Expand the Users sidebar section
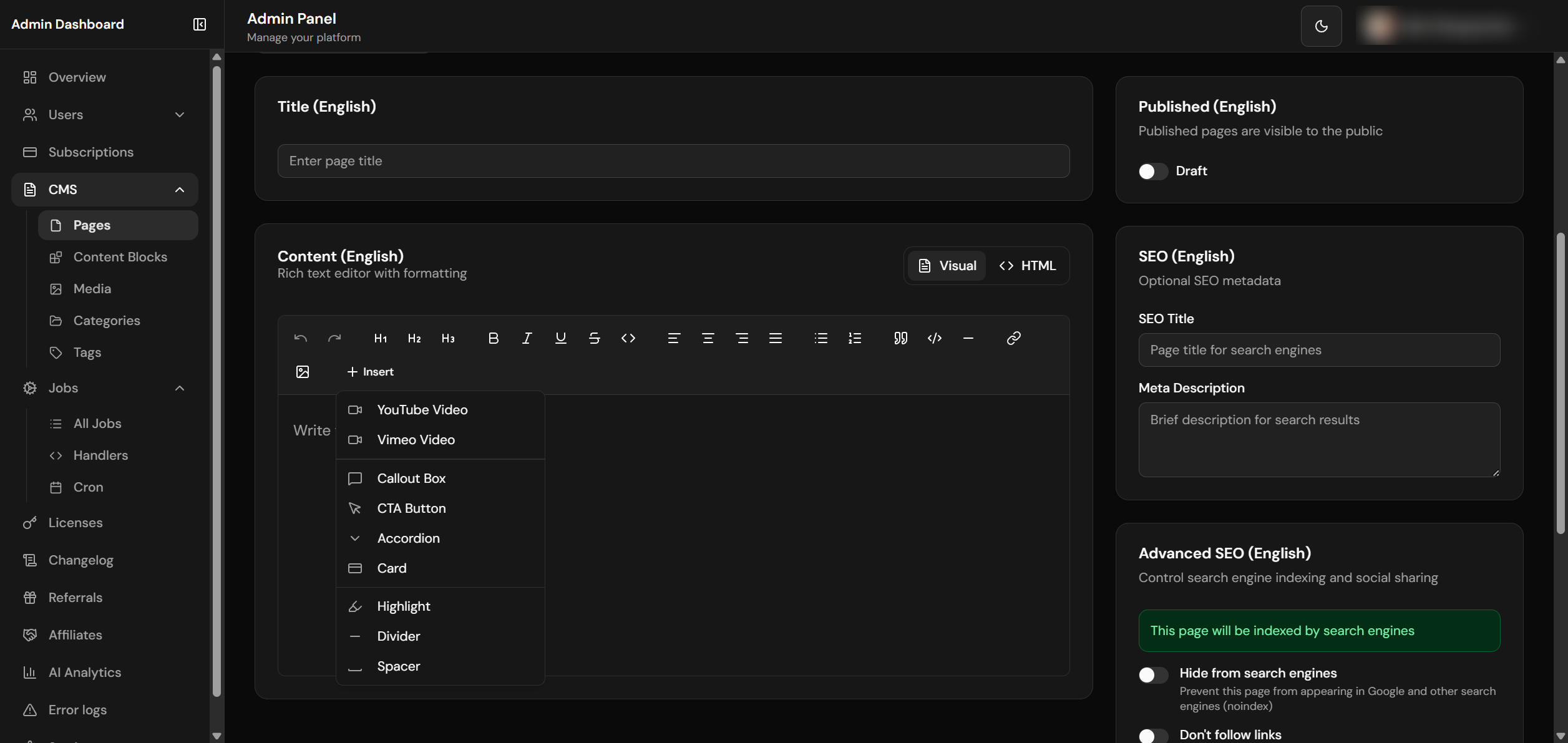This screenshot has height=743, width=1568. (x=105, y=115)
